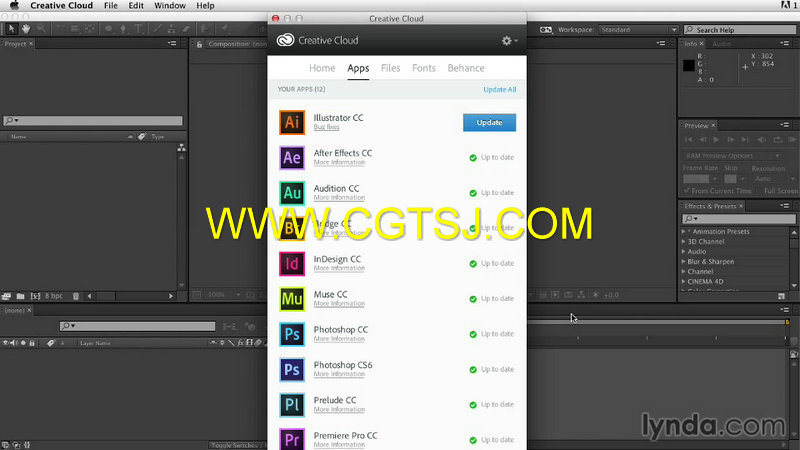Image resolution: width=800 pixels, height=450 pixels.
Task: Click the Premiere Pro CC app icon
Action: pyautogui.click(x=292, y=439)
